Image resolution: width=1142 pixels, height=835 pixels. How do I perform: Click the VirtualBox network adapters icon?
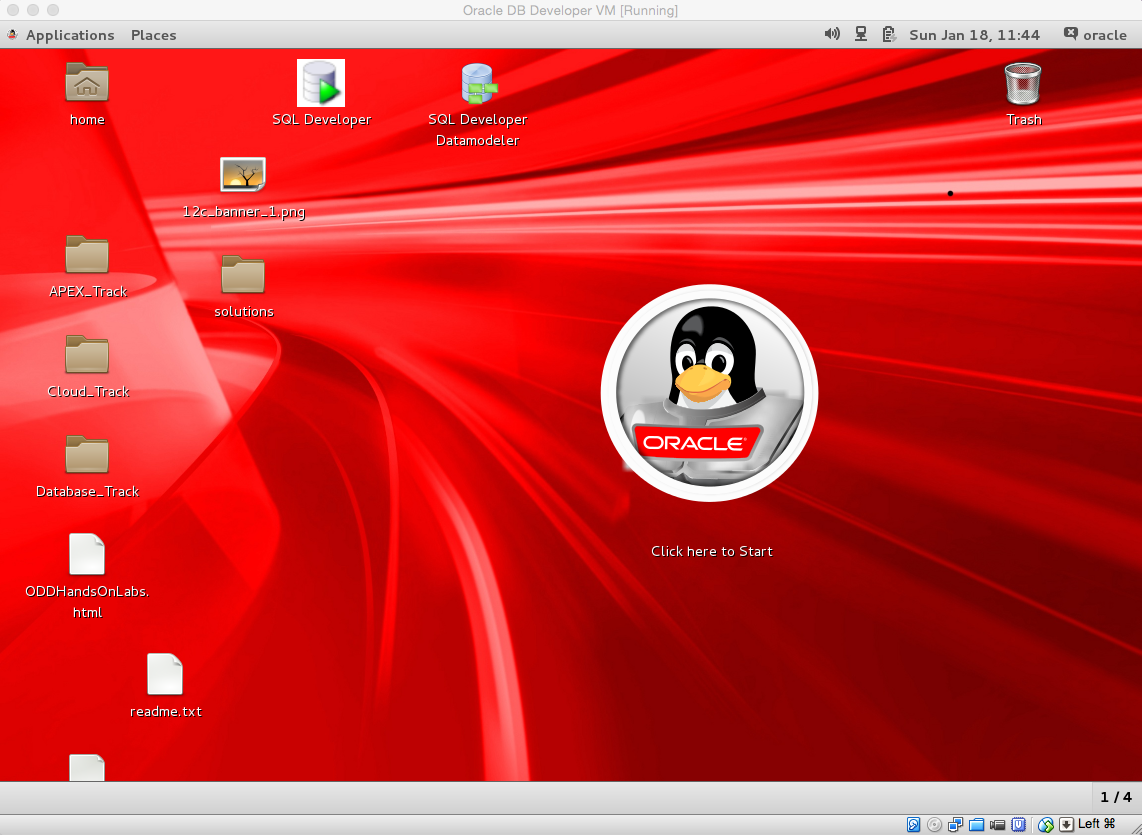pos(956,824)
